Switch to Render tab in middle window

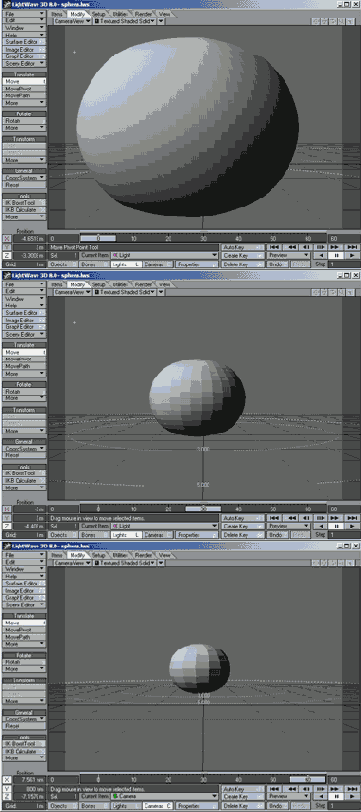coord(143,284)
